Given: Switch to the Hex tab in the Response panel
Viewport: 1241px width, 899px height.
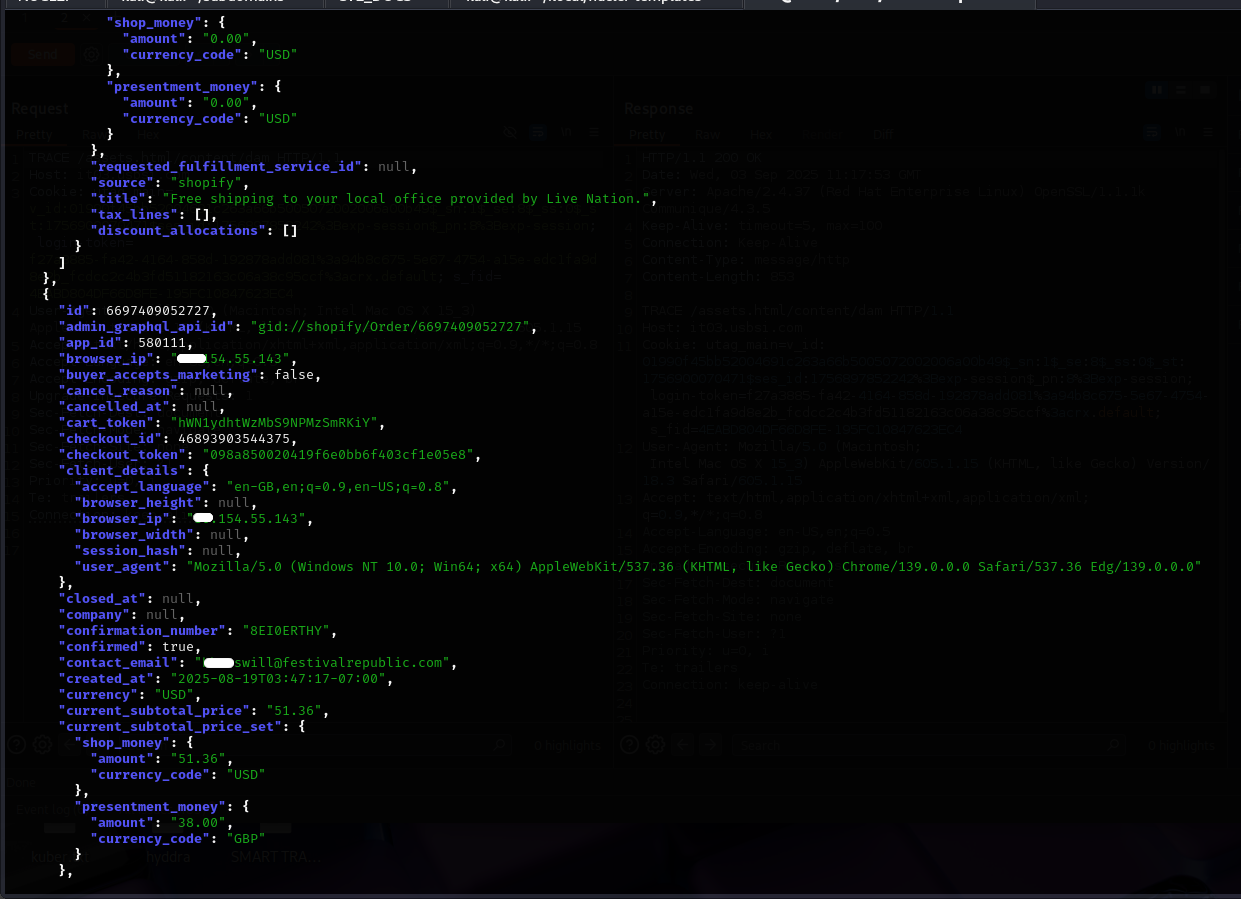Looking at the screenshot, I should pyautogui.click(x=761, y=134).
